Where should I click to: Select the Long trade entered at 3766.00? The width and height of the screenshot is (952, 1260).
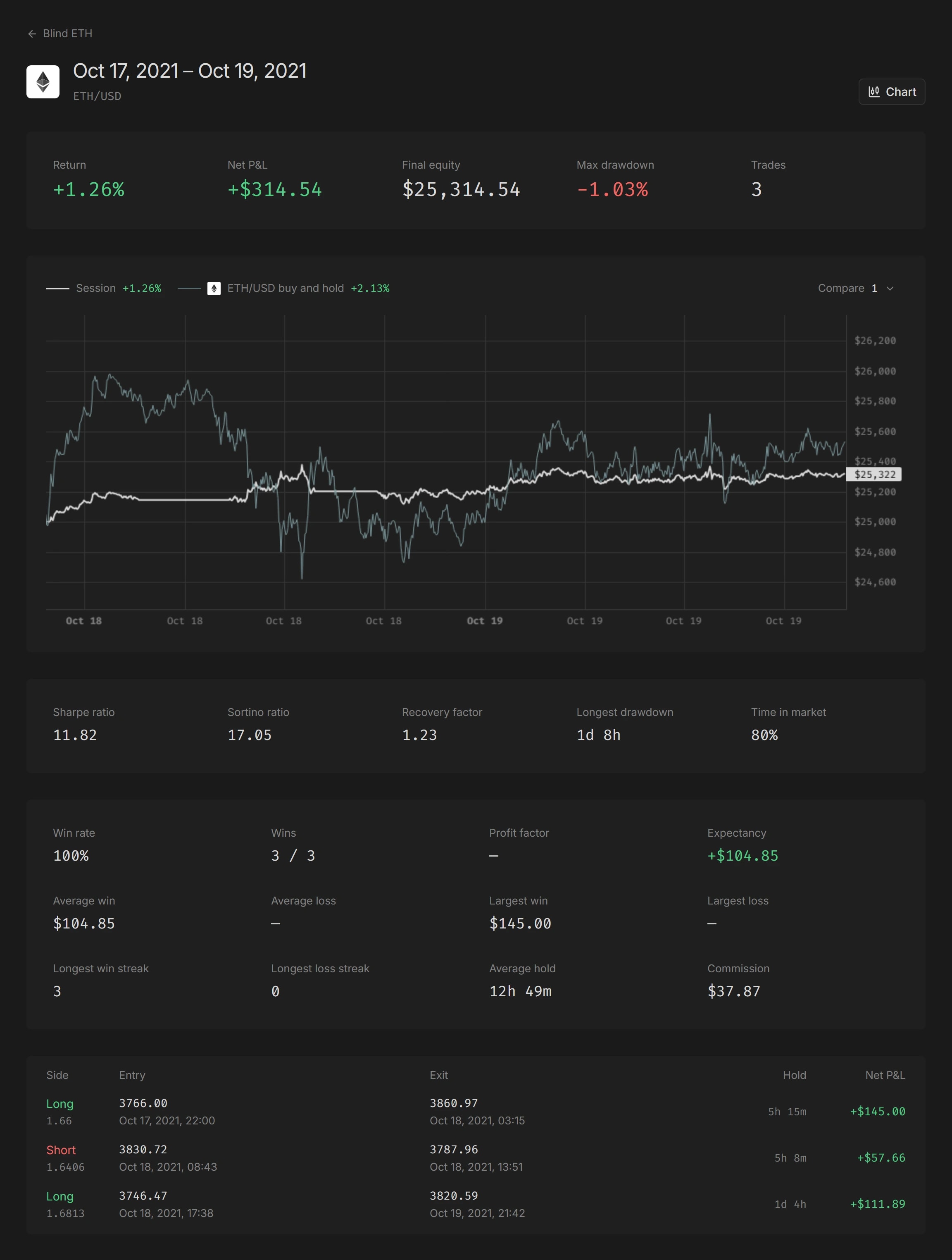coord(476,1112)
